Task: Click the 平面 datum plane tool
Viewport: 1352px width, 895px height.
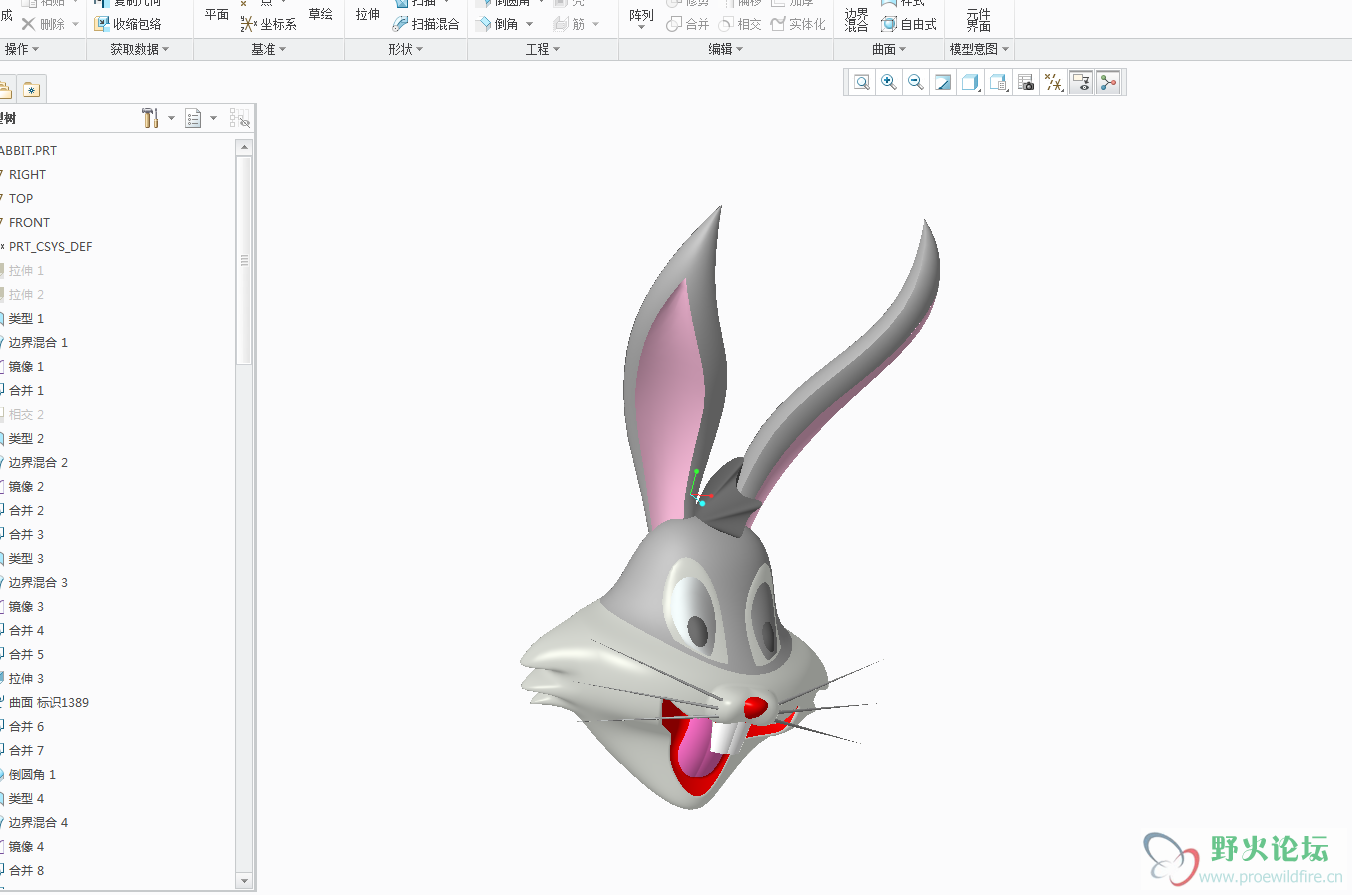Action: [217, 15]
